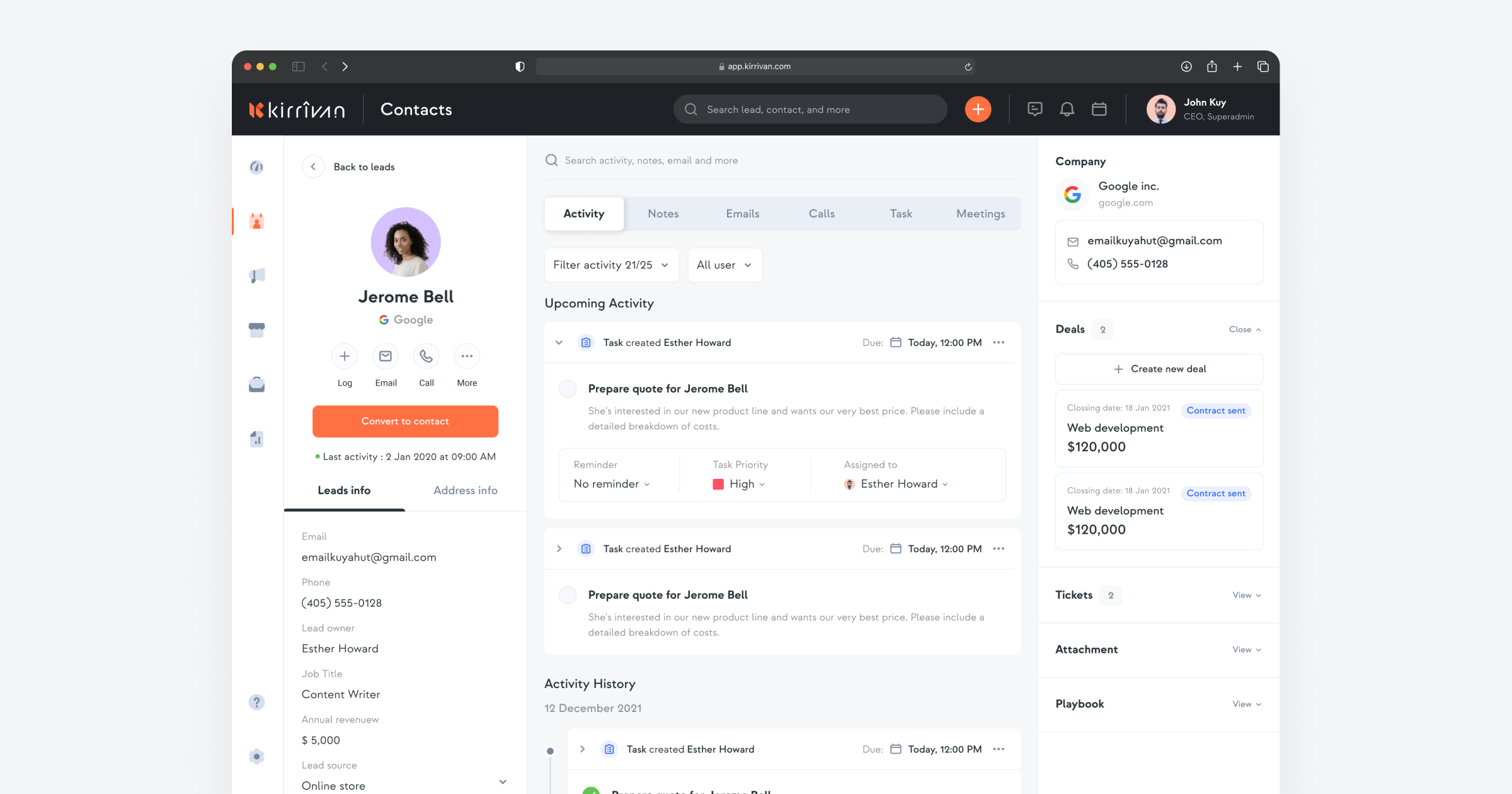Open the Filter activity 21/25 dropdown
Screen dimensions: 1512x794
pyautogui.click(x=610, y=265)
